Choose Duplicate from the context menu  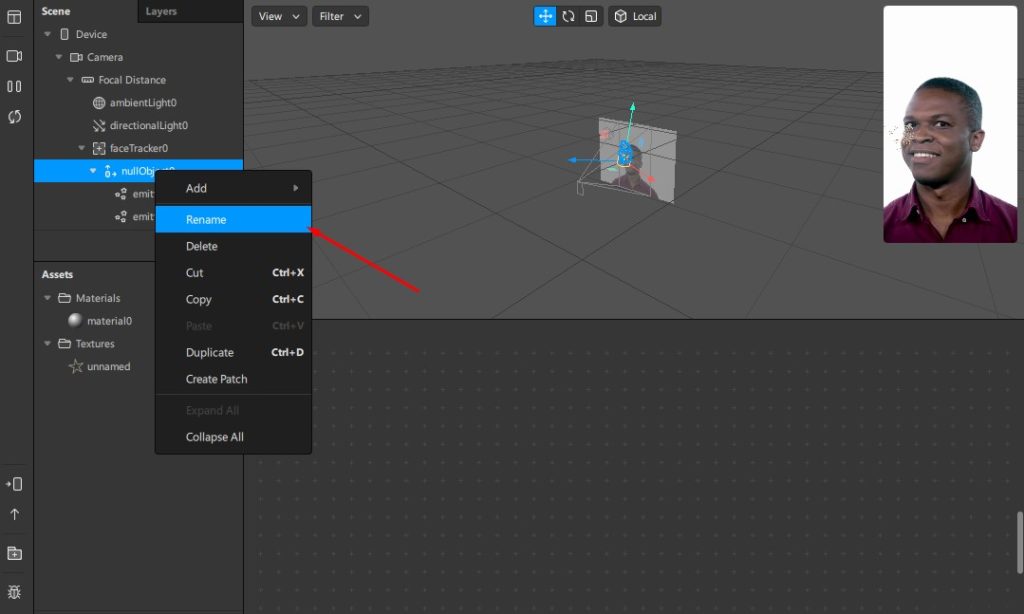[x=210, y=353]
